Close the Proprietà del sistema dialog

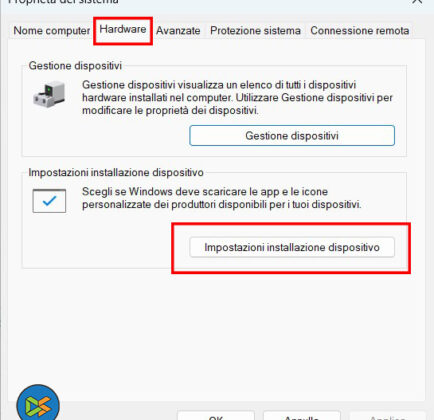click(x=417, y=2)
